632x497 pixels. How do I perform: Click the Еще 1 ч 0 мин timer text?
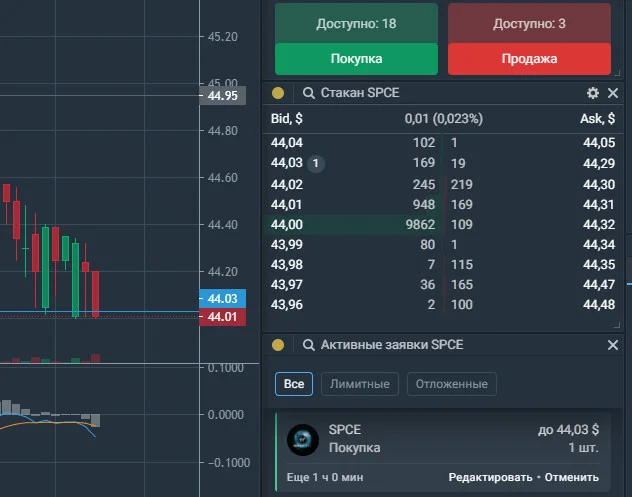point(325,477)
